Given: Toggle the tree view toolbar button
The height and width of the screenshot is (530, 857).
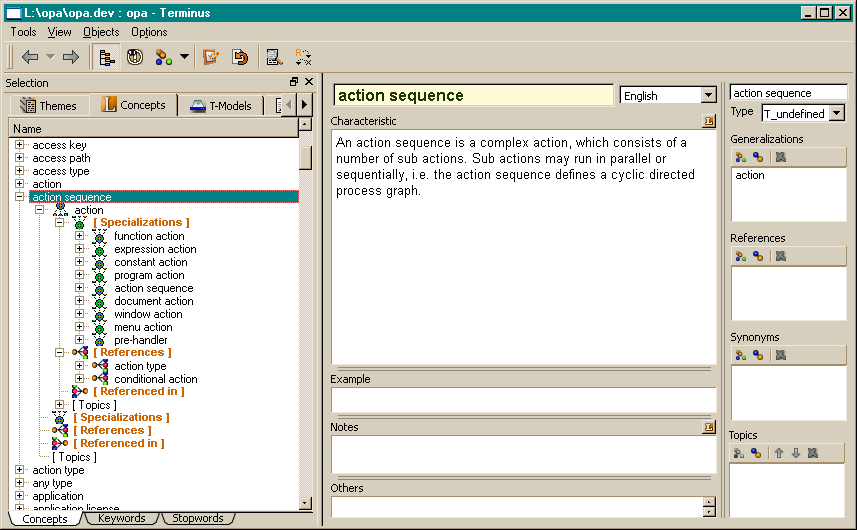Looking at the screenshot, I should pyautogui.click(x=105, y=57).
